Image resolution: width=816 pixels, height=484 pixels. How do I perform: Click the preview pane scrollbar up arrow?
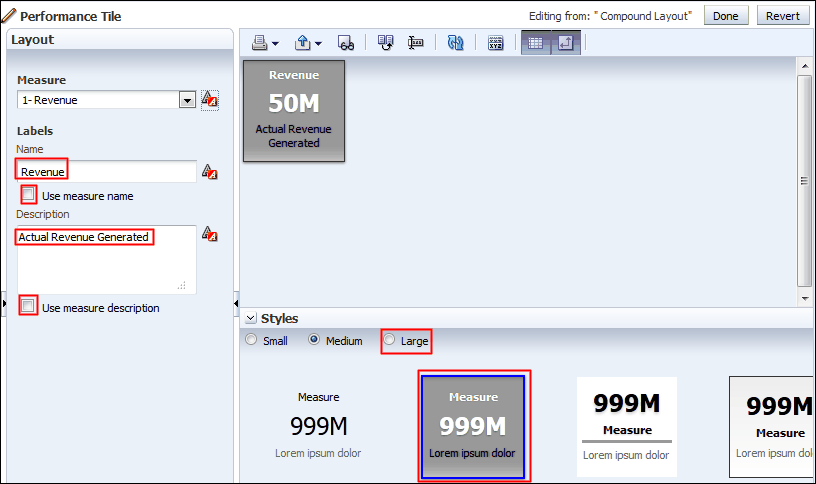(805, 66)
